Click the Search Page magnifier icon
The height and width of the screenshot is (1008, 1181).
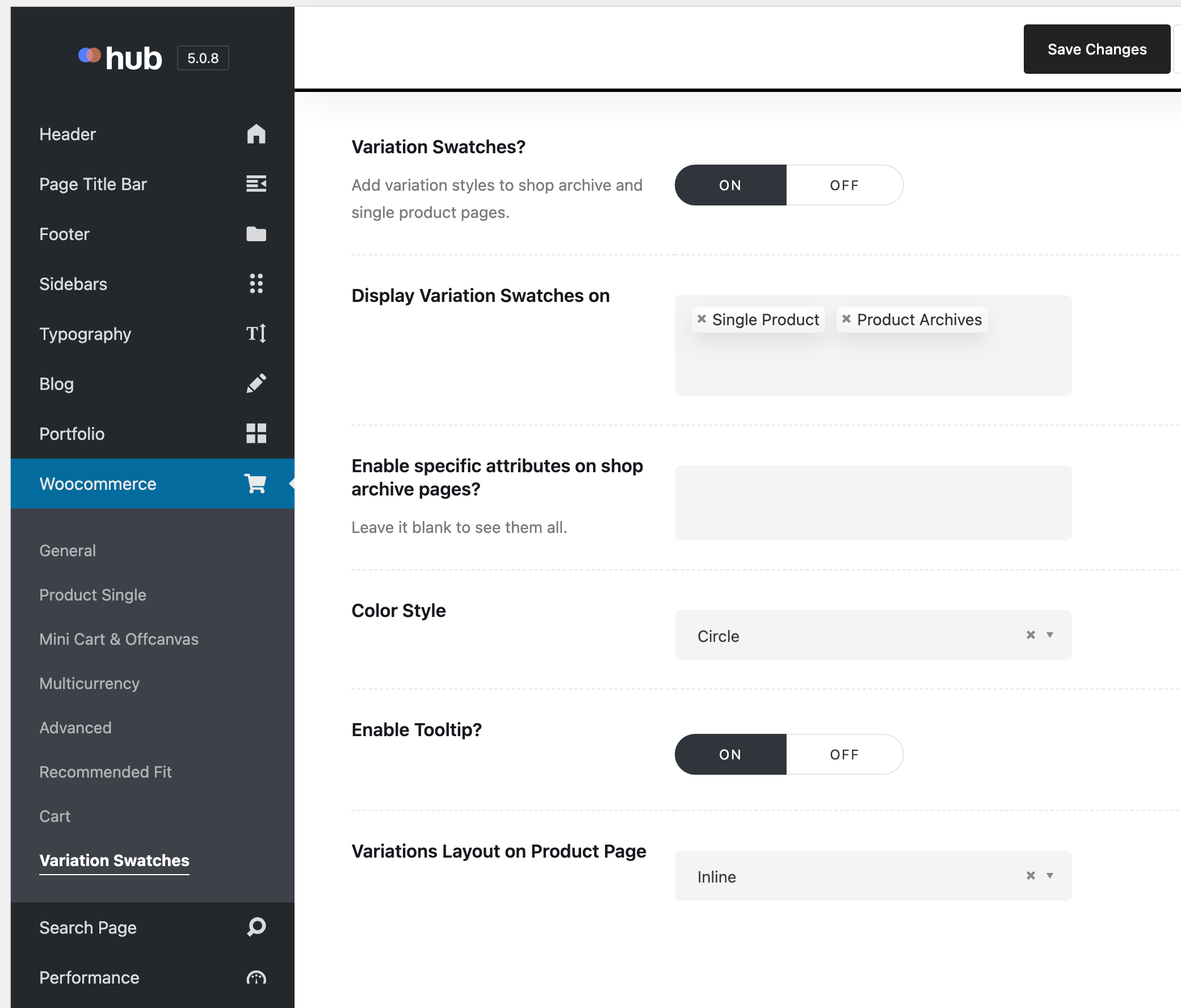pyautogui.click(x=256, y=927)
